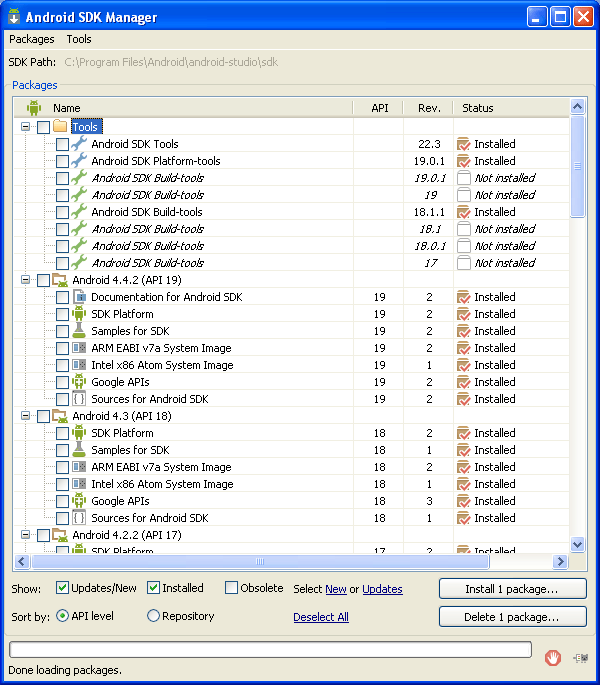Image resolution: width=600 pixels, height=685 pixels.
Task: Click Delete 1 package button
Action: [x=512, y=617]
